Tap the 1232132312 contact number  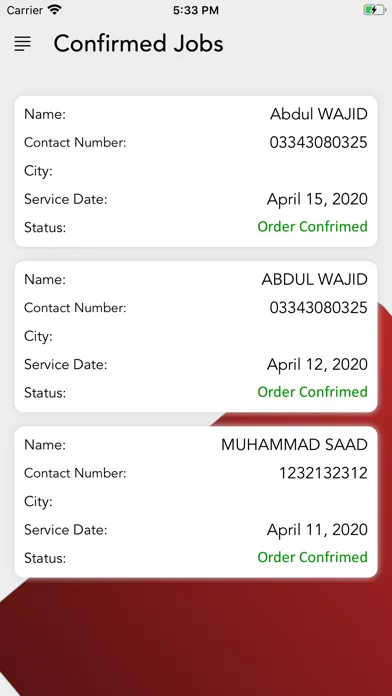coord(323,473)
